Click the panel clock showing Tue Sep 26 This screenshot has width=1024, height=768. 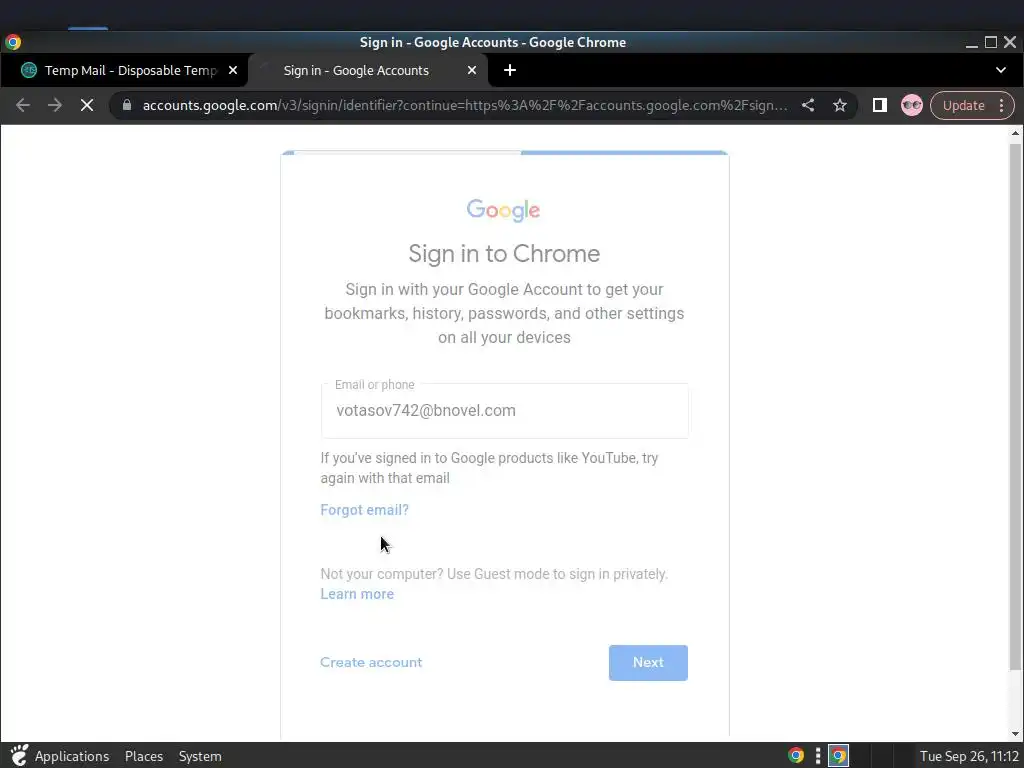coord(969,756)
